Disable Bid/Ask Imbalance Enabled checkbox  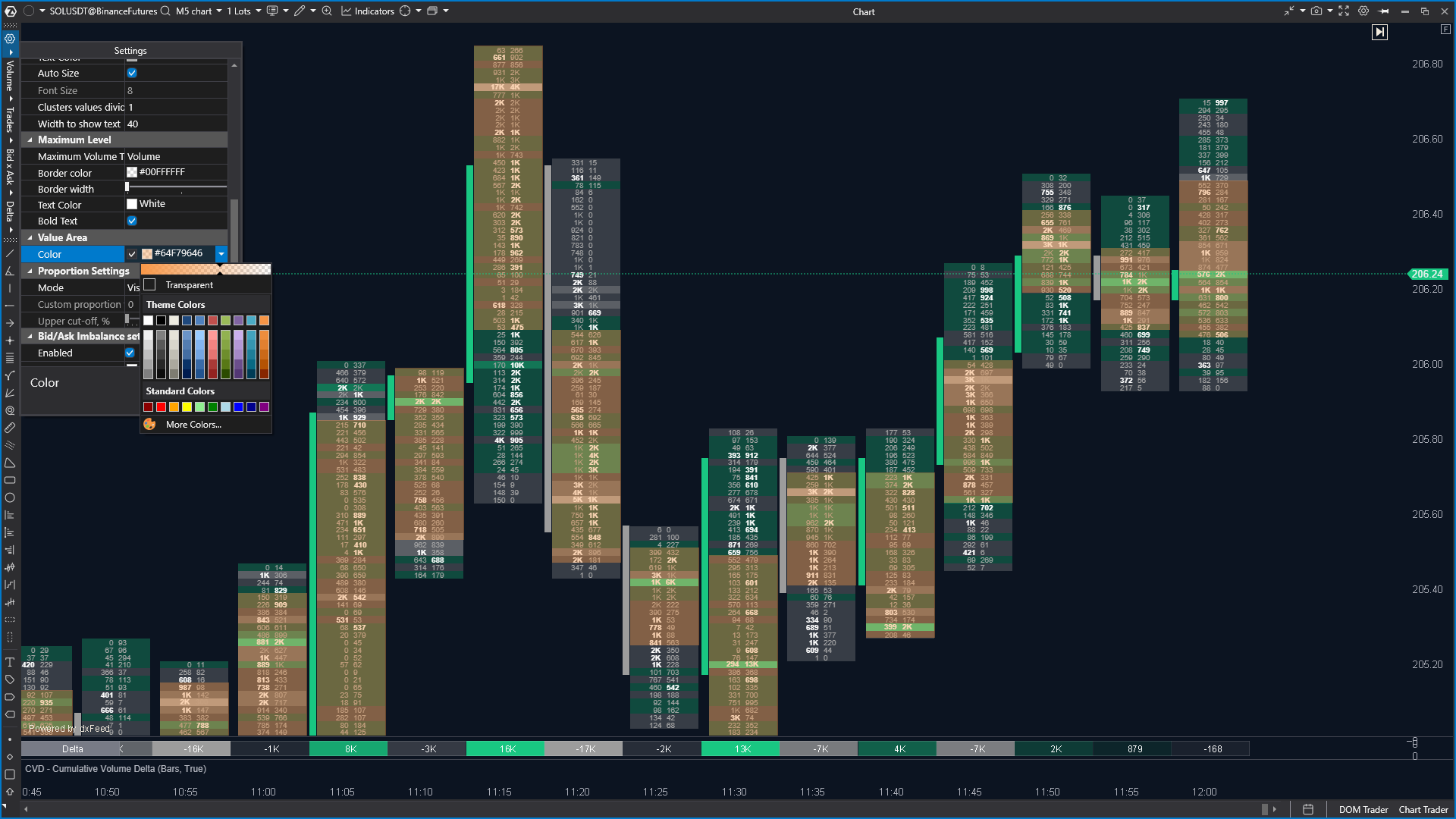(x=130, y=353)
